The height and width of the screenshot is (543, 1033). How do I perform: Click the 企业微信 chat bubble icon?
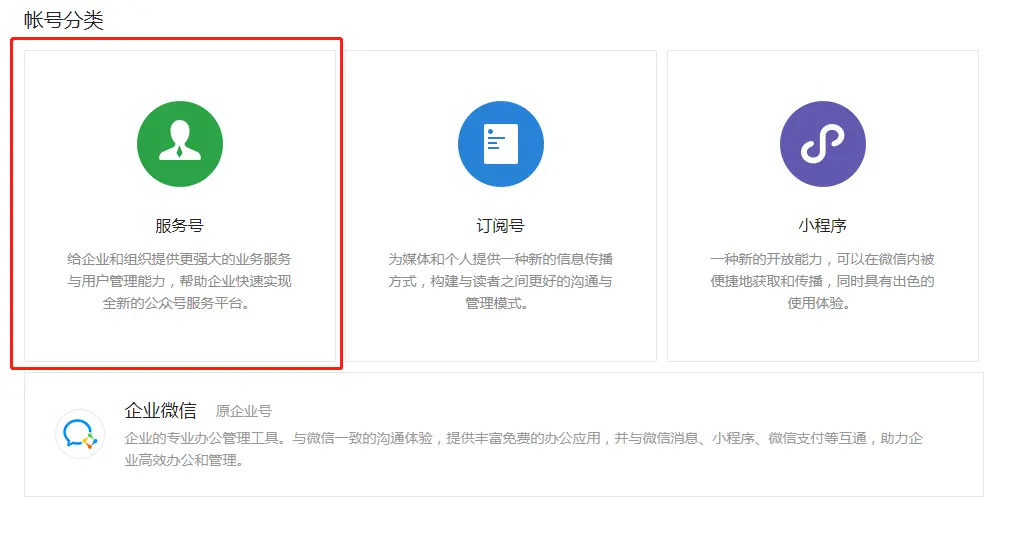pyautogui.click(x=80, y=434)
